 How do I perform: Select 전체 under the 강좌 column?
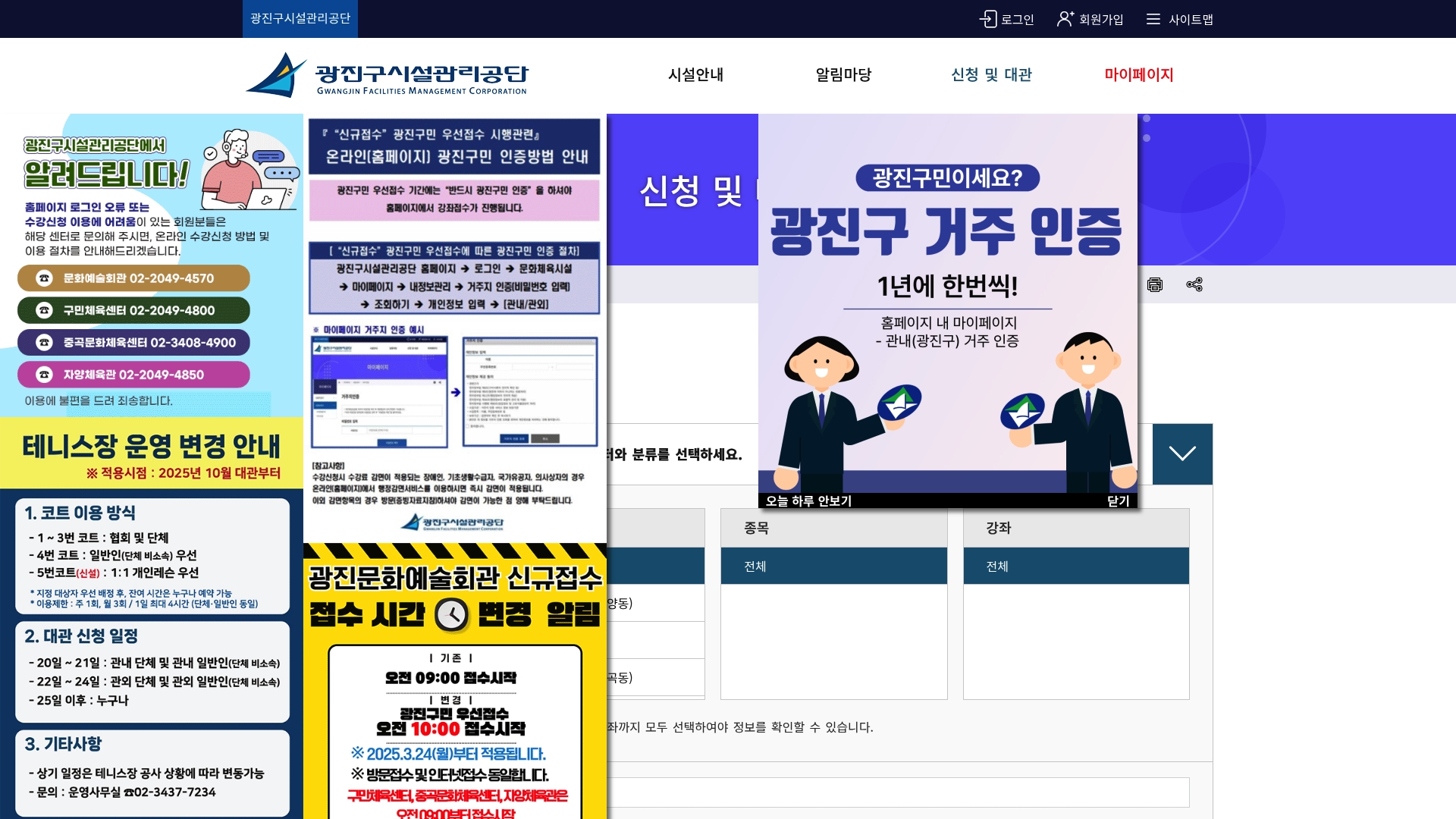pyautogui.click(x=1076, y=566)
